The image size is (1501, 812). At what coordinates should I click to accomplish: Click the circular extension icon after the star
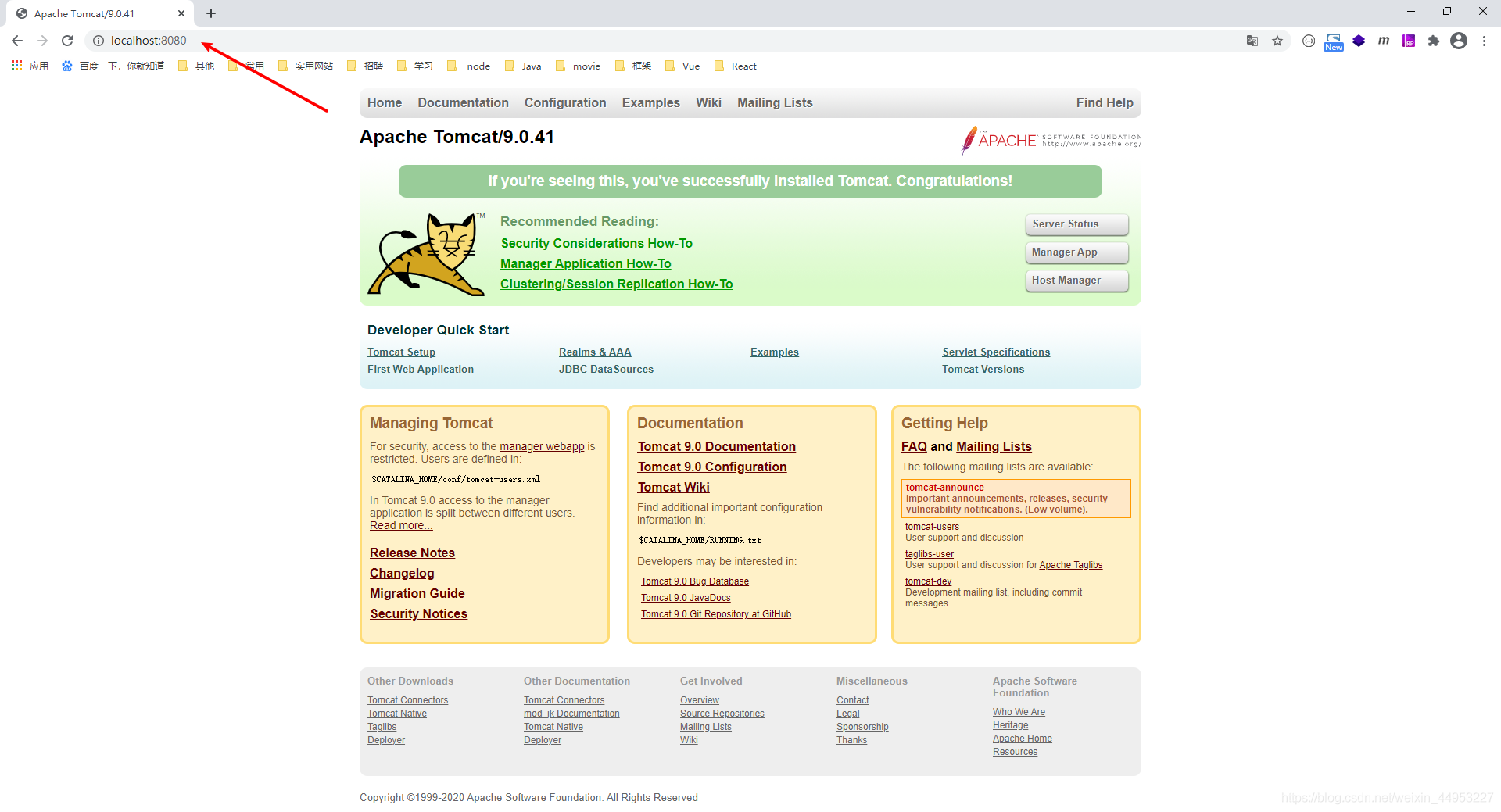(x=1309, y=41)
